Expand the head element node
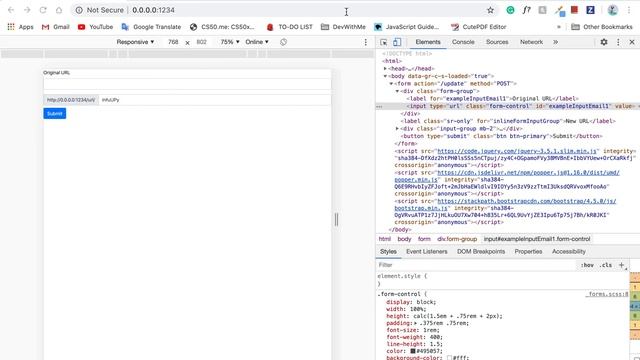The height and width of the screenshot is (360, 640). pyautogui.click(x=385, y=69)
